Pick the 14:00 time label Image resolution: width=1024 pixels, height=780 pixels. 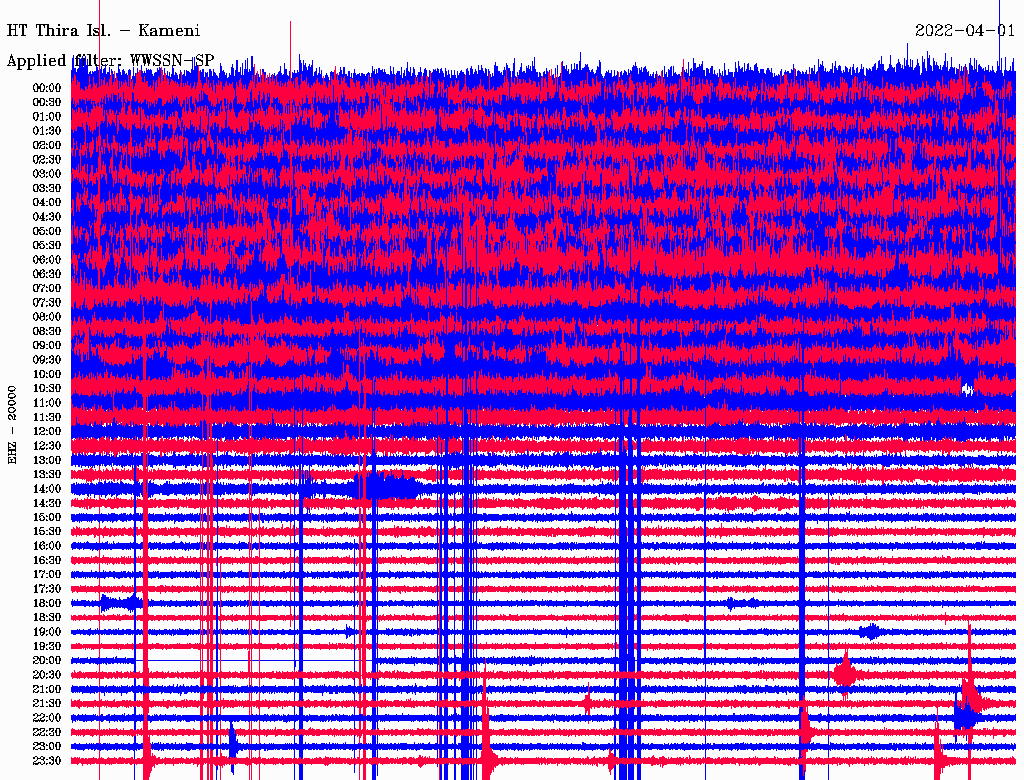click(46, 488)
